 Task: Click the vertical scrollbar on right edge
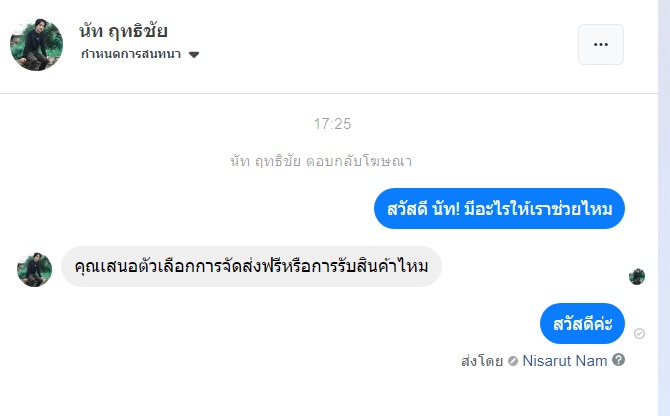tap(663, 200)
